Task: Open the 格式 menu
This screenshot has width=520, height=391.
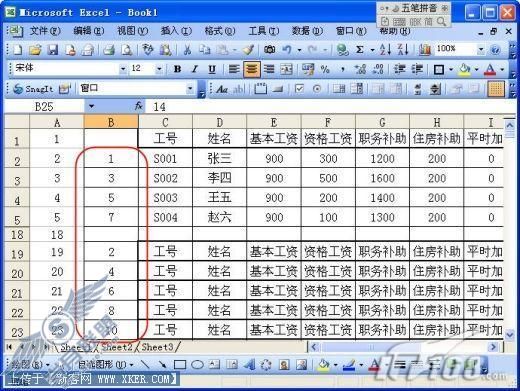Action: pyautogui.click(x=220, y=31)
